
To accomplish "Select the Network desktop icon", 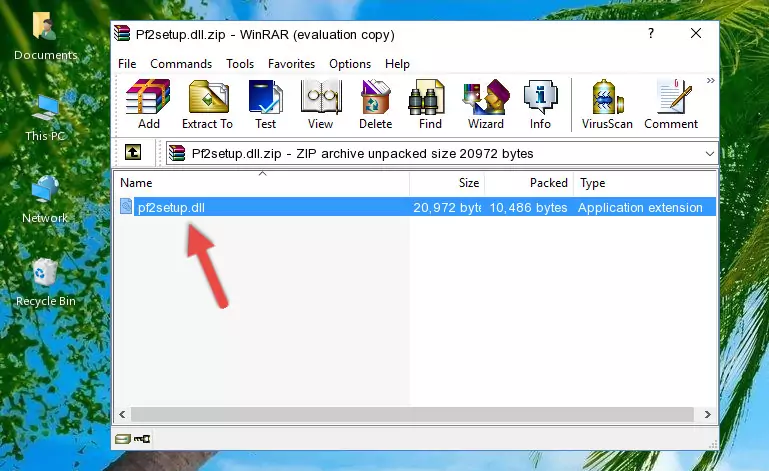I will pos(45,200).
